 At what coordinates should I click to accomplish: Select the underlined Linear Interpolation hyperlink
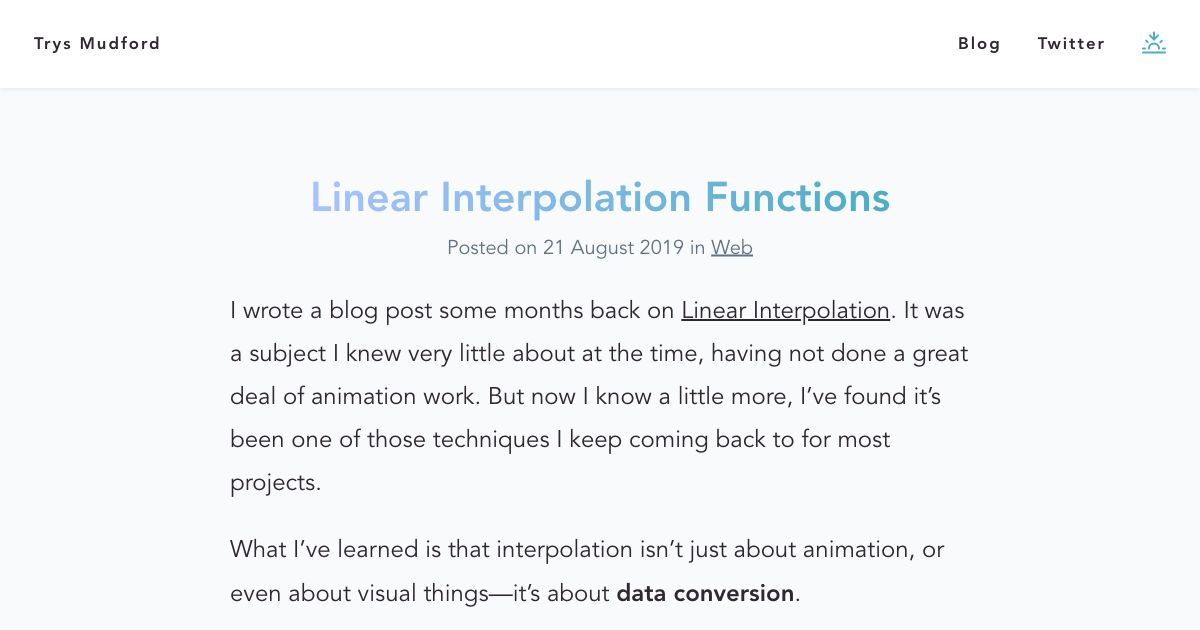[x=785, y=310]
